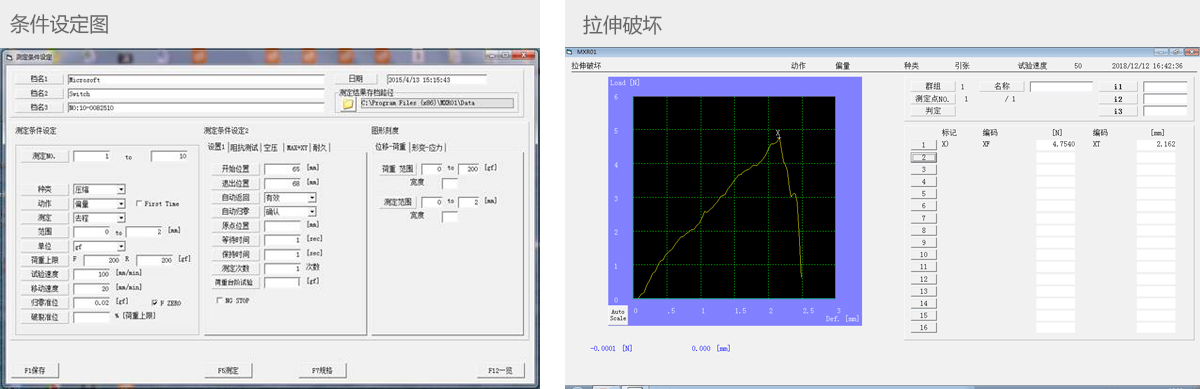Toggle the F ZERO checkbox
The image size is (1200, 389).
coord(152,302)
